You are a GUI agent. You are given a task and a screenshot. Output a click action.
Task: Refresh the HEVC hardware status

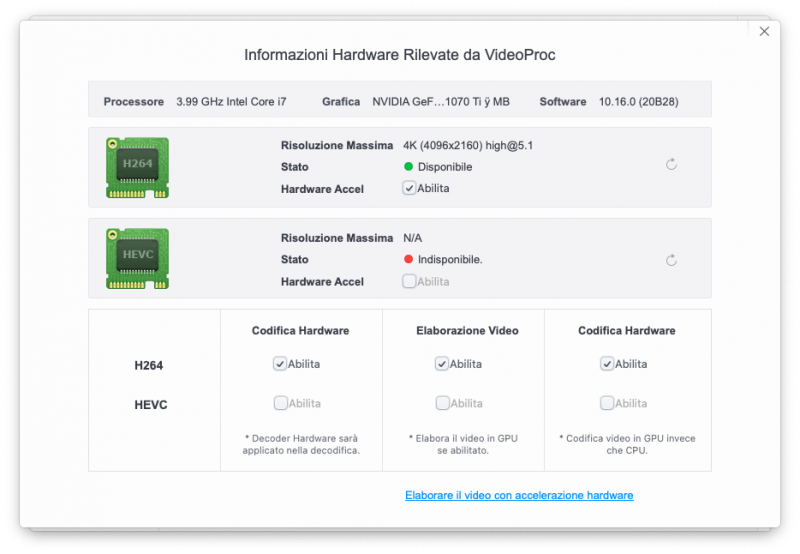[671, 260]
